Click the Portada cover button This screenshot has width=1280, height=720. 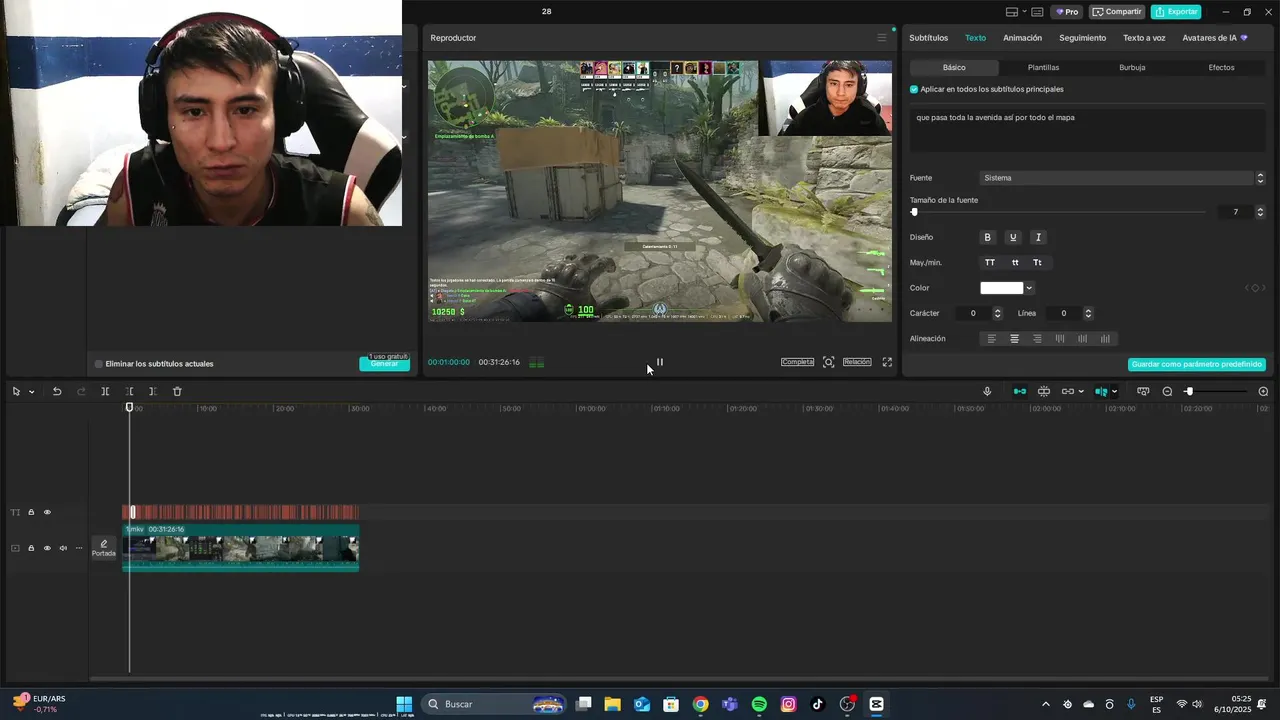pyautogui.click(x=104, y=548)
